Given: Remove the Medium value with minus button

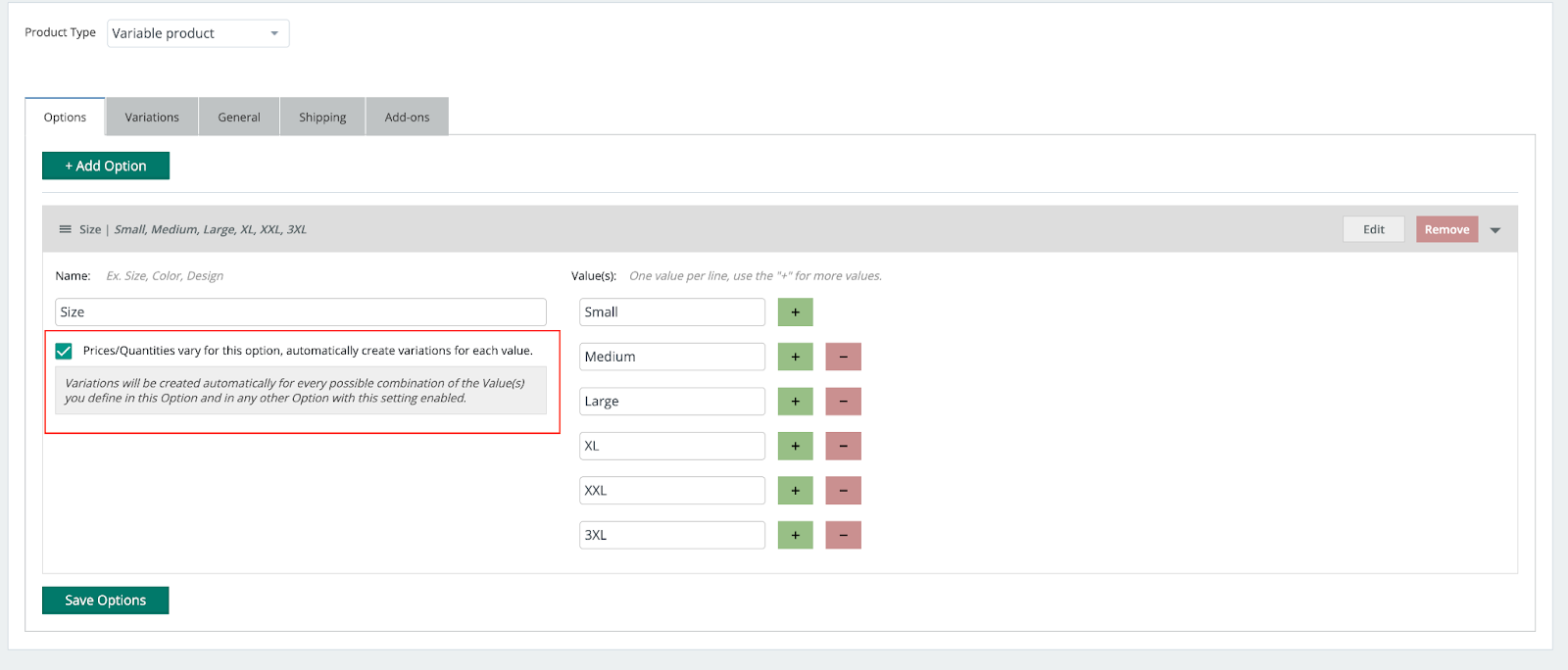Looking at the screenshot, I should (x=843, y=357).
